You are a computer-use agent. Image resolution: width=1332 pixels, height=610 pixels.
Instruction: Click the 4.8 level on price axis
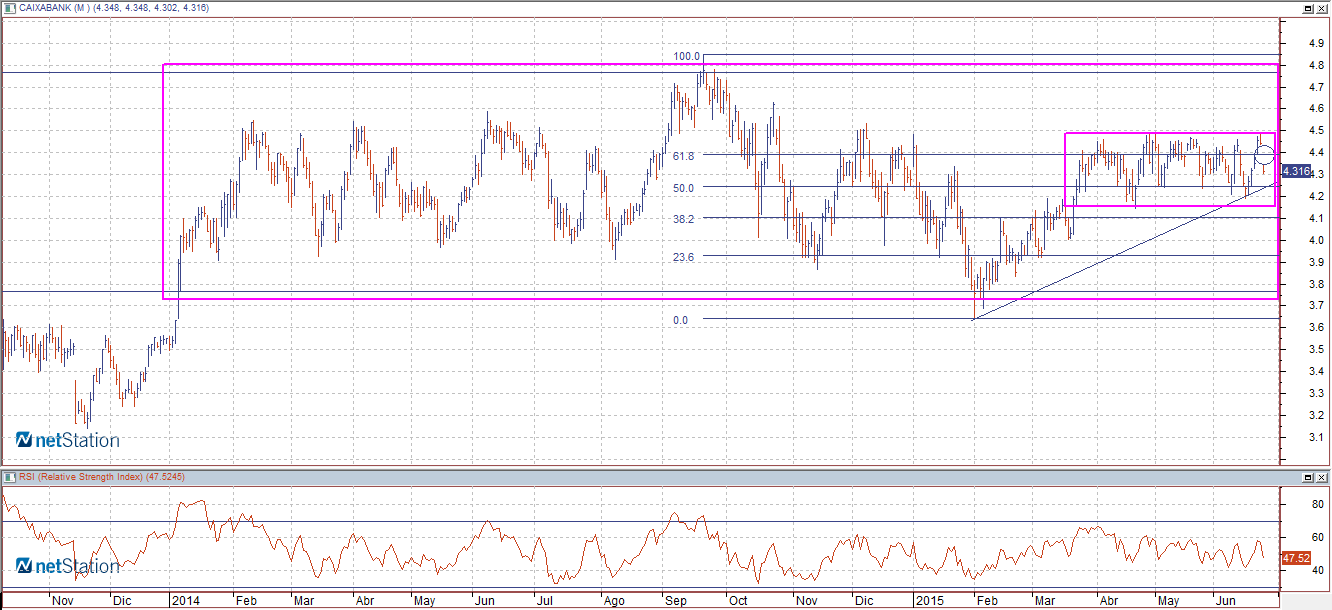coord(1316,66)
